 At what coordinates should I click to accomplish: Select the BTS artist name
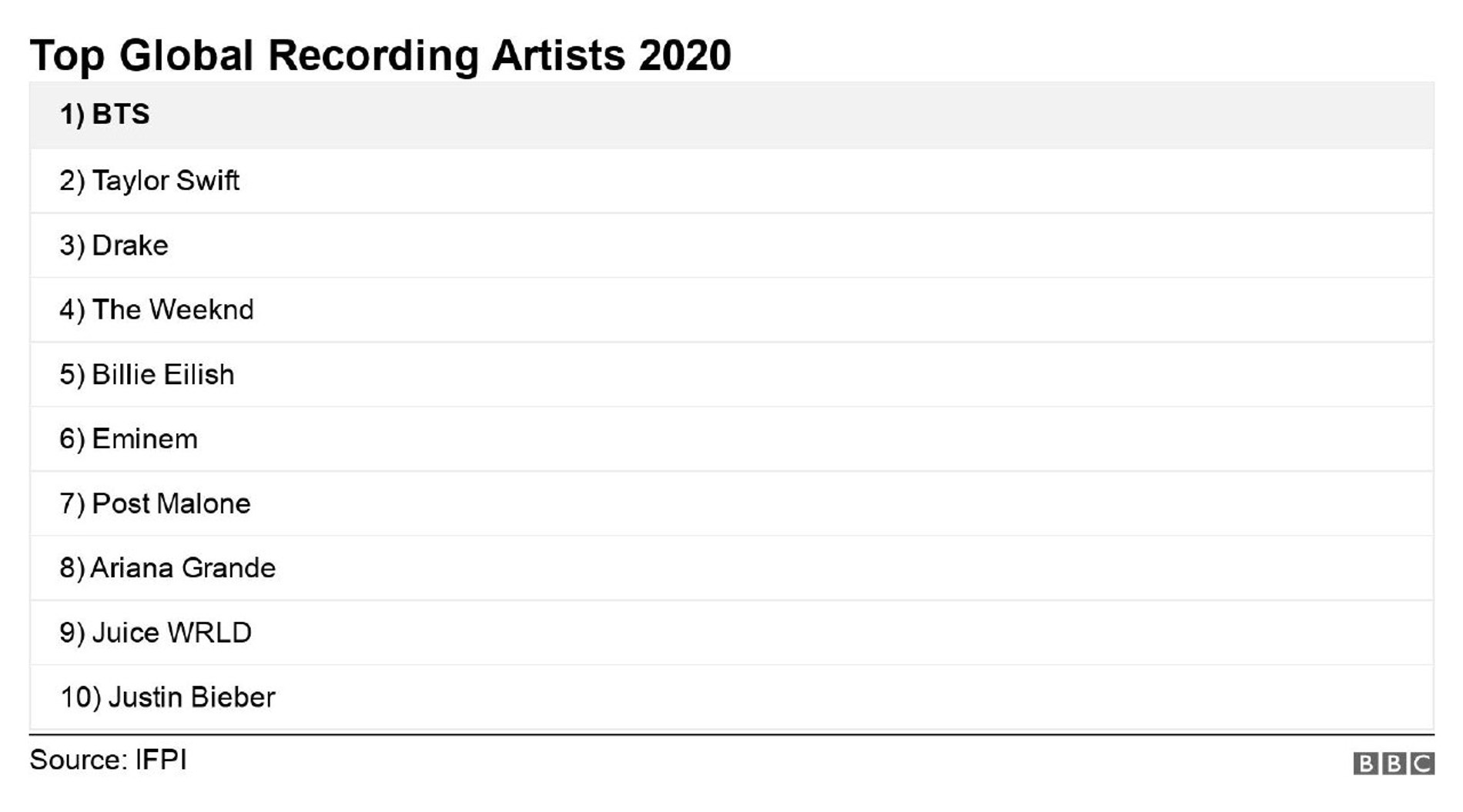pos(121,115)
